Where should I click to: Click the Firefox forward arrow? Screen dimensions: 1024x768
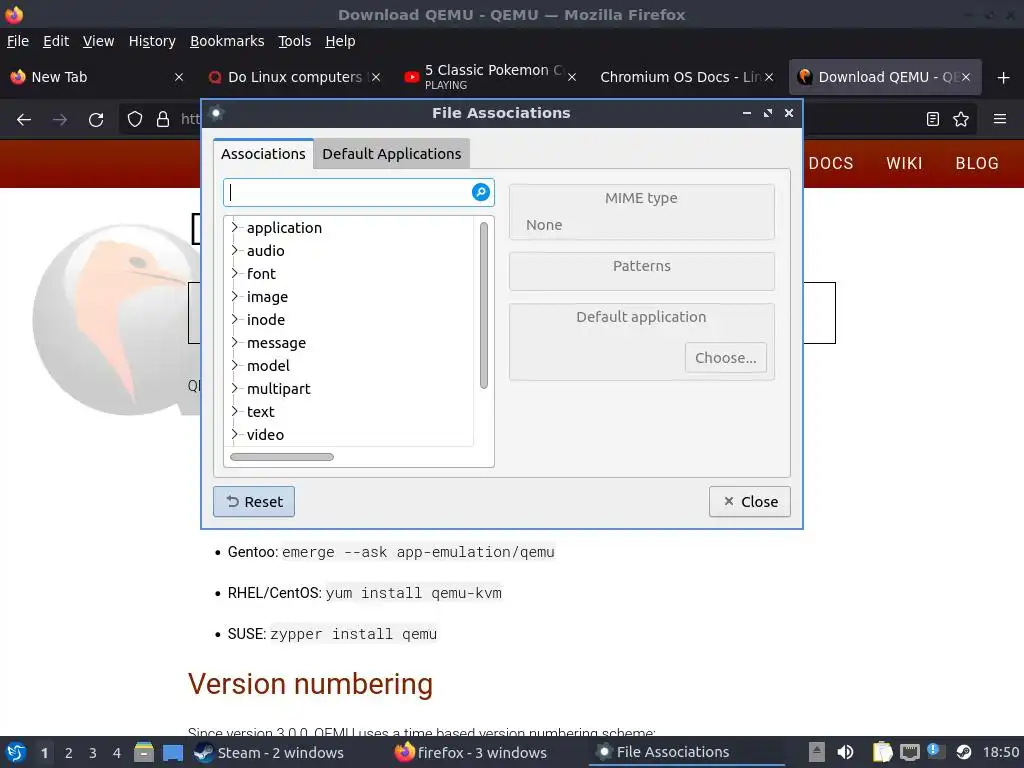tap(60, 120)
